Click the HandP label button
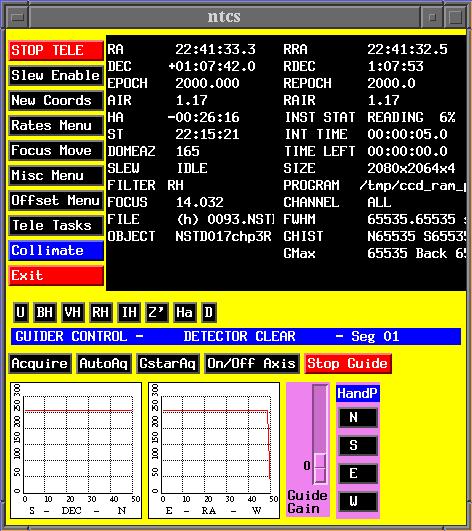472x531 pixels. tap(357, 394)
